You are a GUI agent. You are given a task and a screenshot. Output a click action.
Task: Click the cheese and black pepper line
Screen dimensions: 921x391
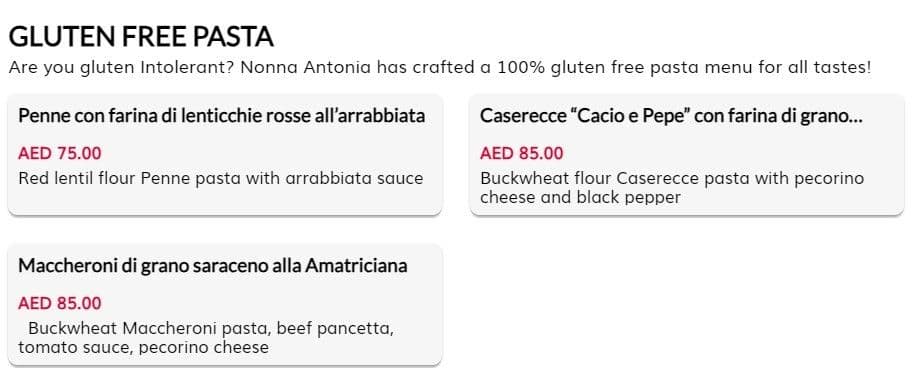pos(580,197)
